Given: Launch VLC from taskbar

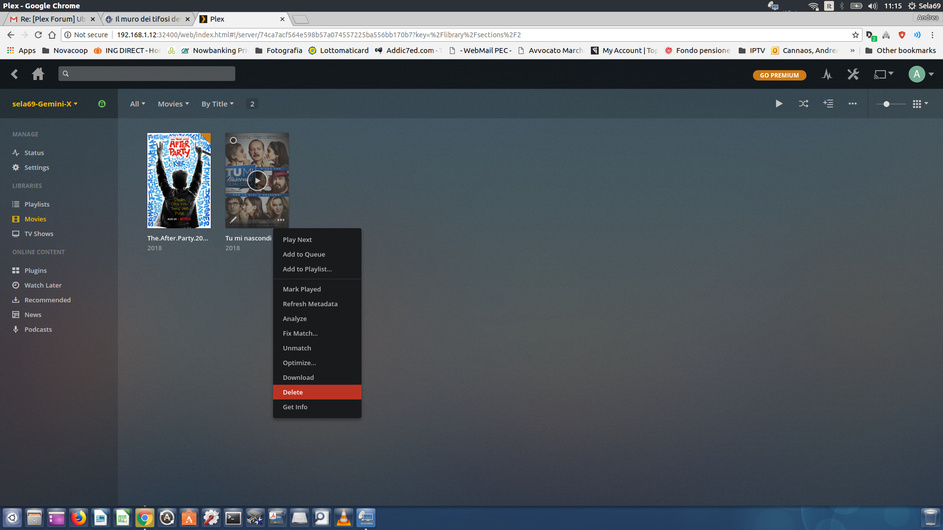Looking at the screenshot, I should tap(343, 518).
